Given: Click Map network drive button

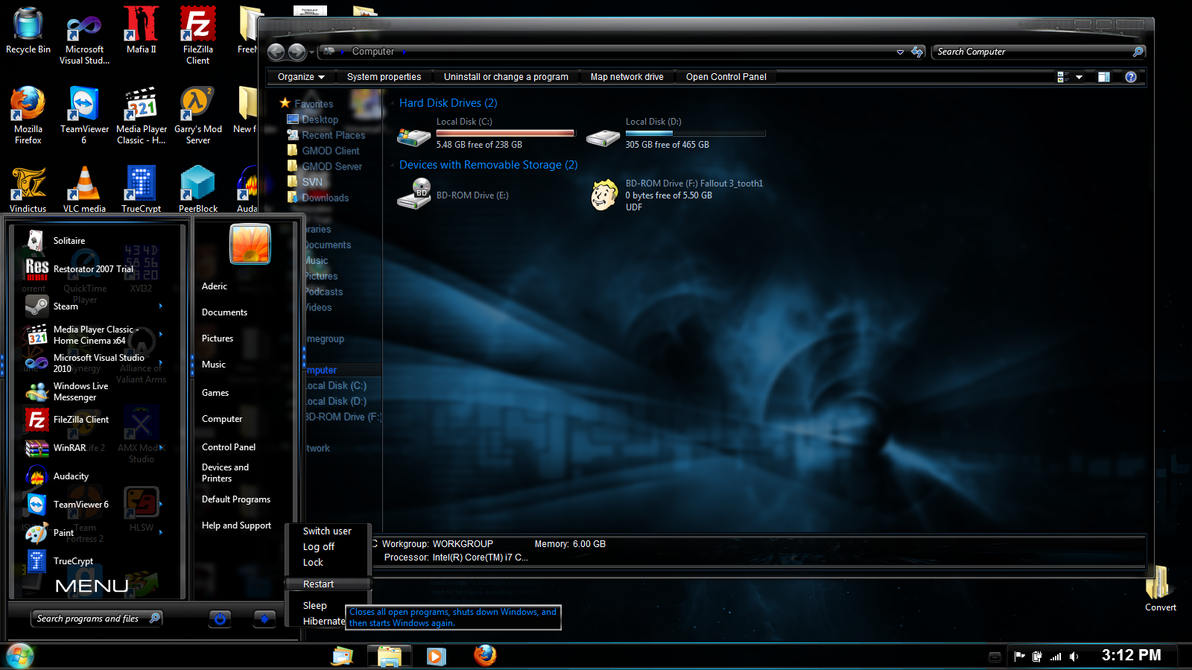Looking at the screenshot, I should (626, 77).
